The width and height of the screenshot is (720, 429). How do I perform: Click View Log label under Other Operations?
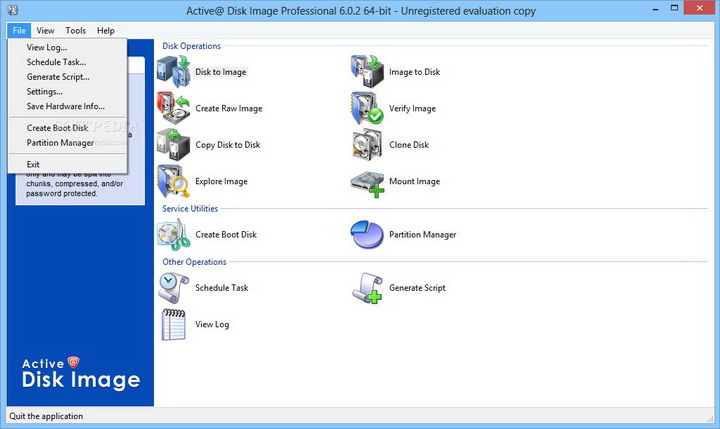tap(212, 324)
